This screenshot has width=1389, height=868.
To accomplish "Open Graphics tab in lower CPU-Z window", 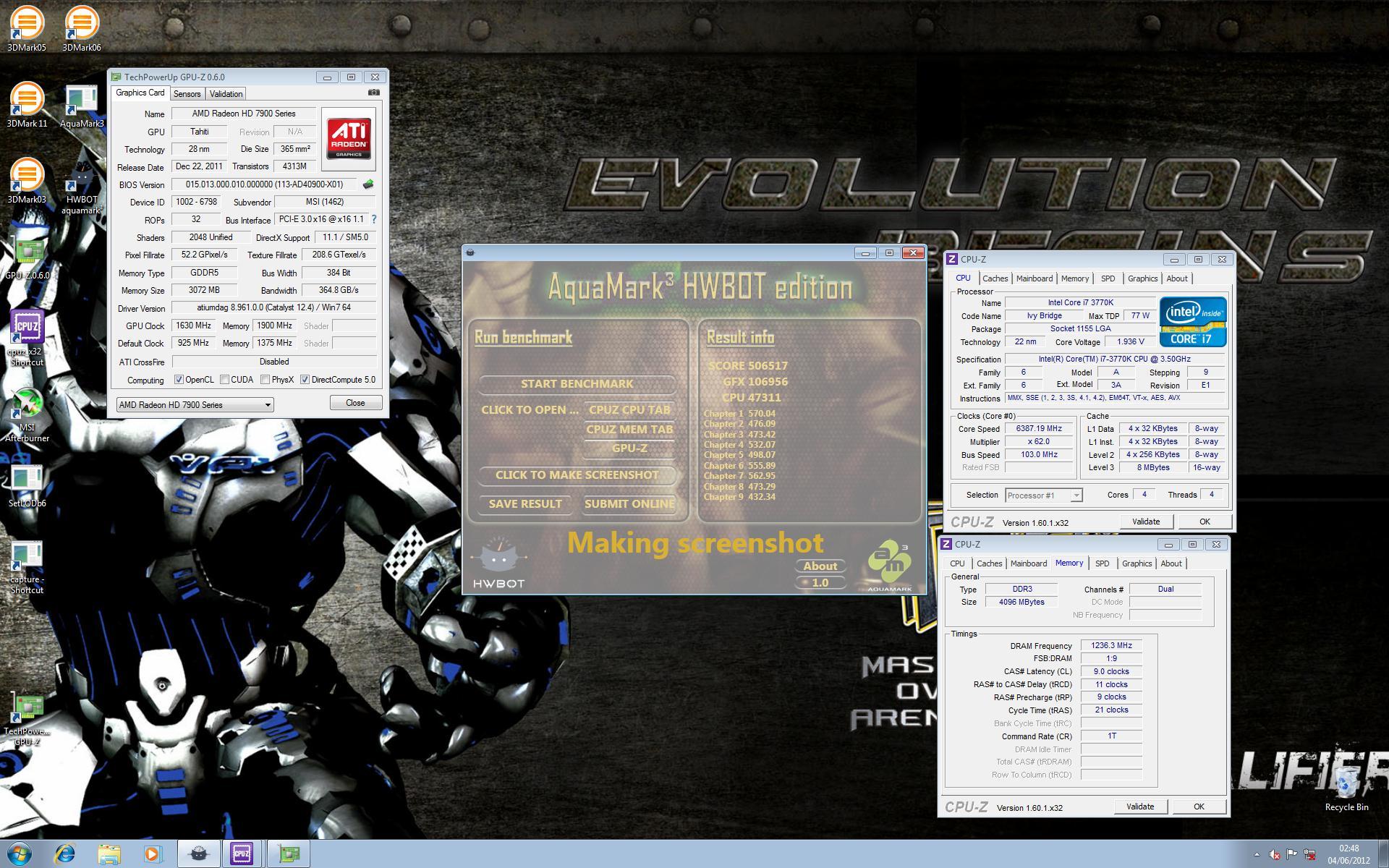I will tap(1137, 563).
